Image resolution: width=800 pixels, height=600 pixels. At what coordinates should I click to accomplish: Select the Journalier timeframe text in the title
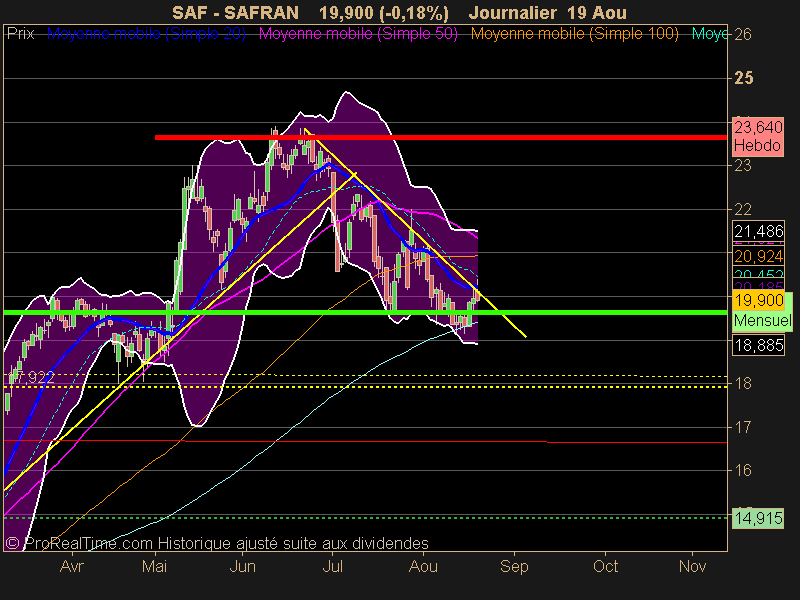(512, 12)
